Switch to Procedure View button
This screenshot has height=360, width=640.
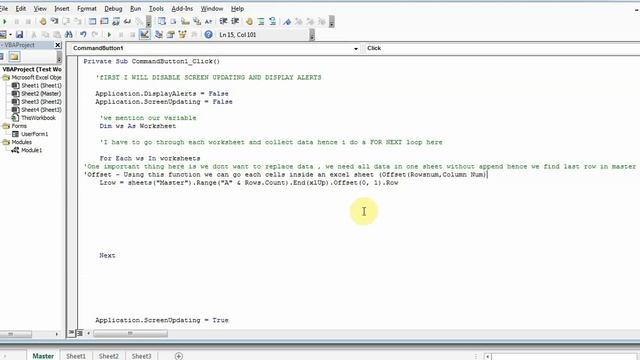pos(71,333)
